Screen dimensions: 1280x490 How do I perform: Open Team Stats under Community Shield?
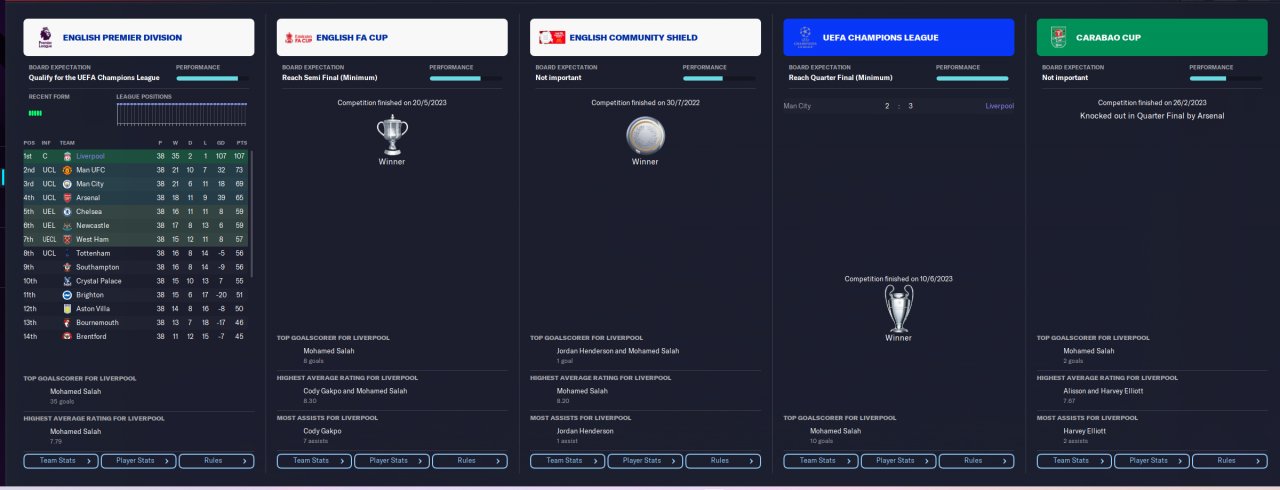(568, 461)
